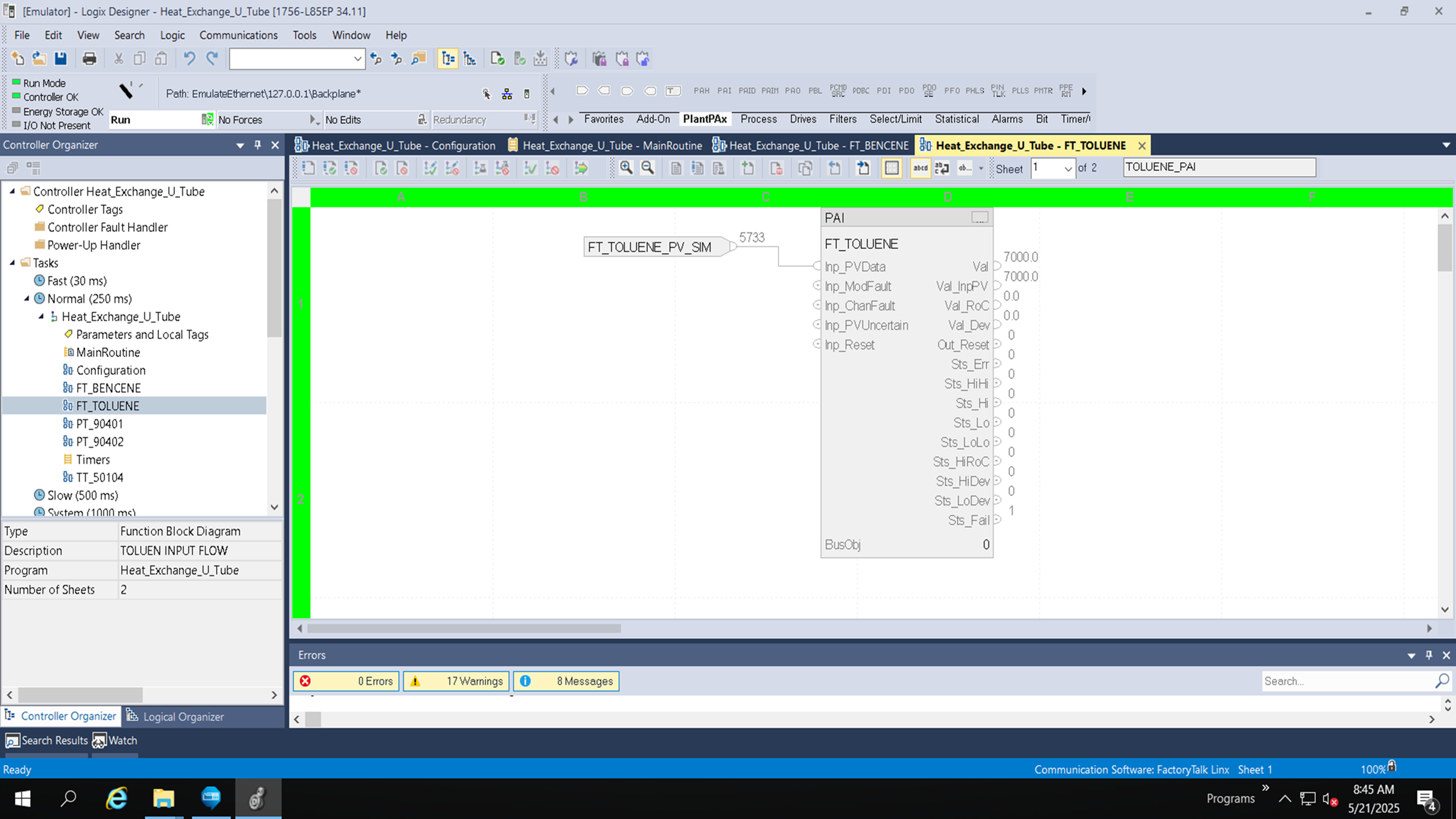The height and width of the screenshot is (819, 1456).
Task: Click the Finalize All Edits arrow icon
Action: click(x=581, y=168)
